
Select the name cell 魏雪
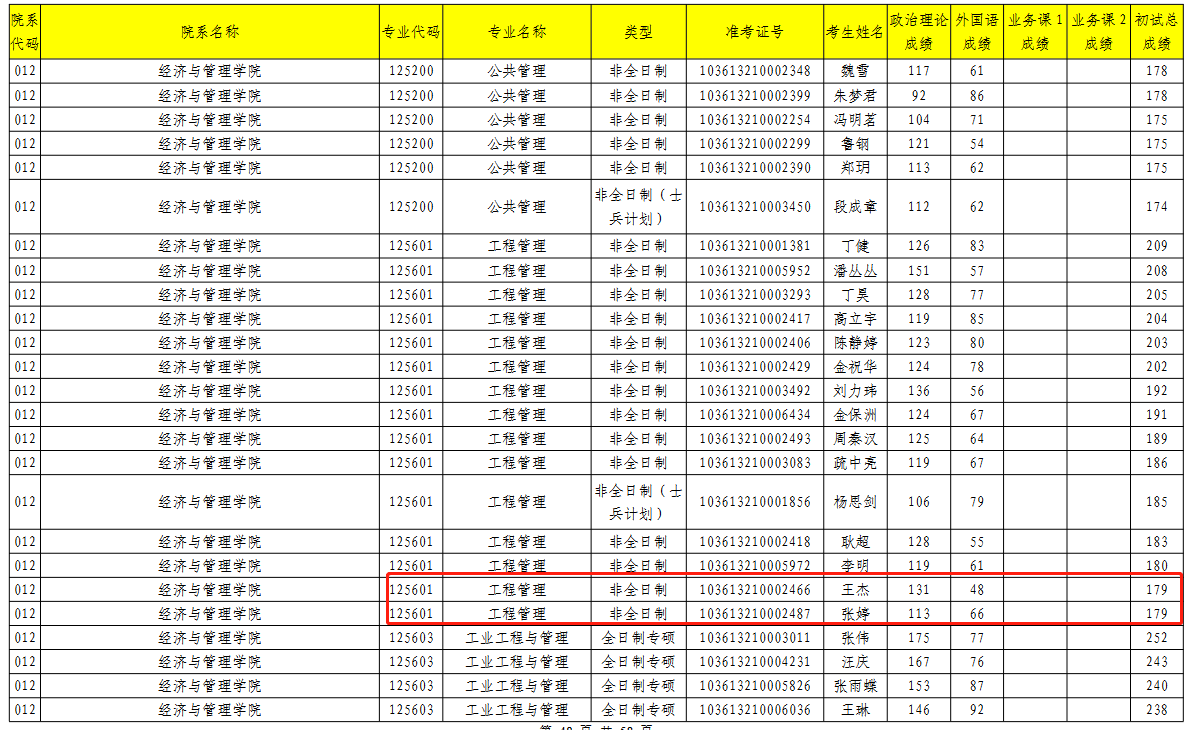[x=855, y=71]
